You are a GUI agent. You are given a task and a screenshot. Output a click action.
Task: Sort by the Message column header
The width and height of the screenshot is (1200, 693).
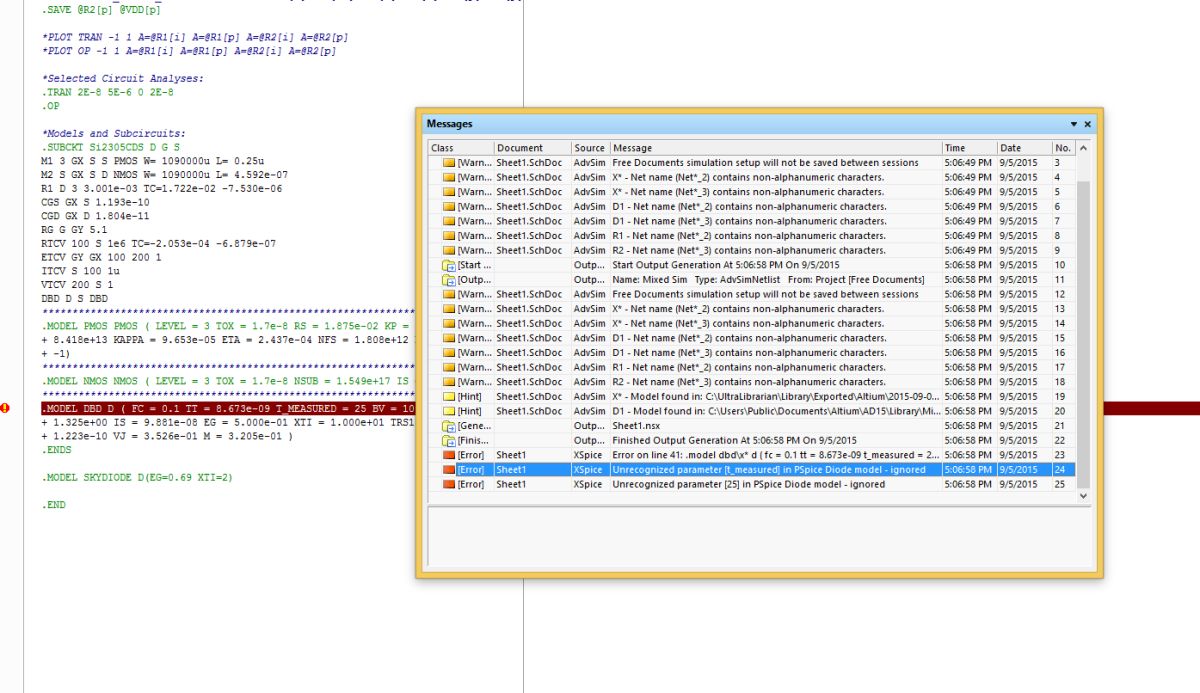(x=775, y=148)
